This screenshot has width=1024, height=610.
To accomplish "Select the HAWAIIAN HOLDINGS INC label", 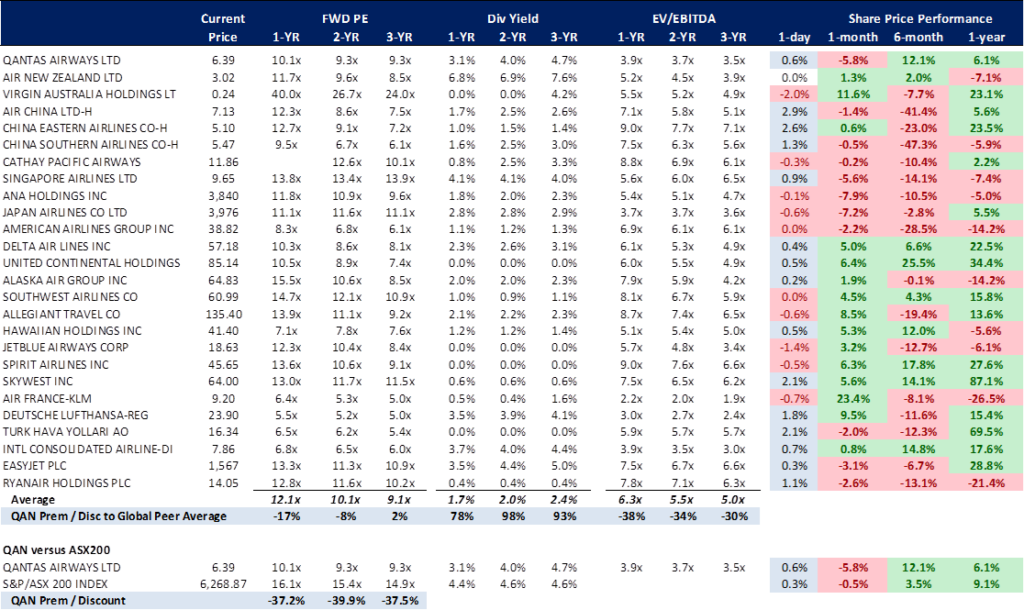I will click(72, 331).
